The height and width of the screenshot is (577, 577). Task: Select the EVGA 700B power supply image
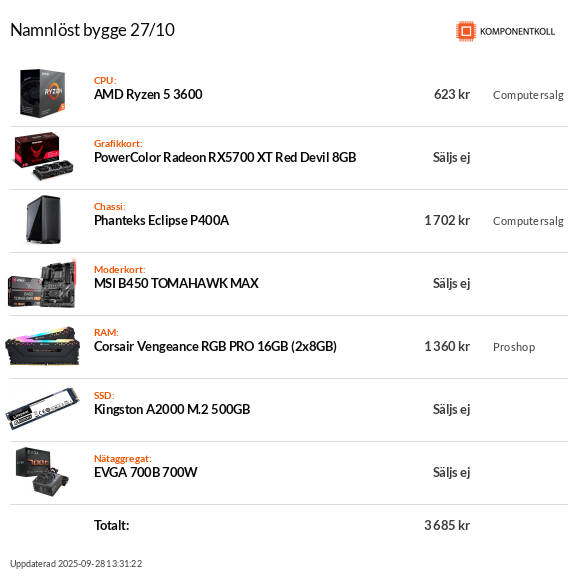[42, 472]
